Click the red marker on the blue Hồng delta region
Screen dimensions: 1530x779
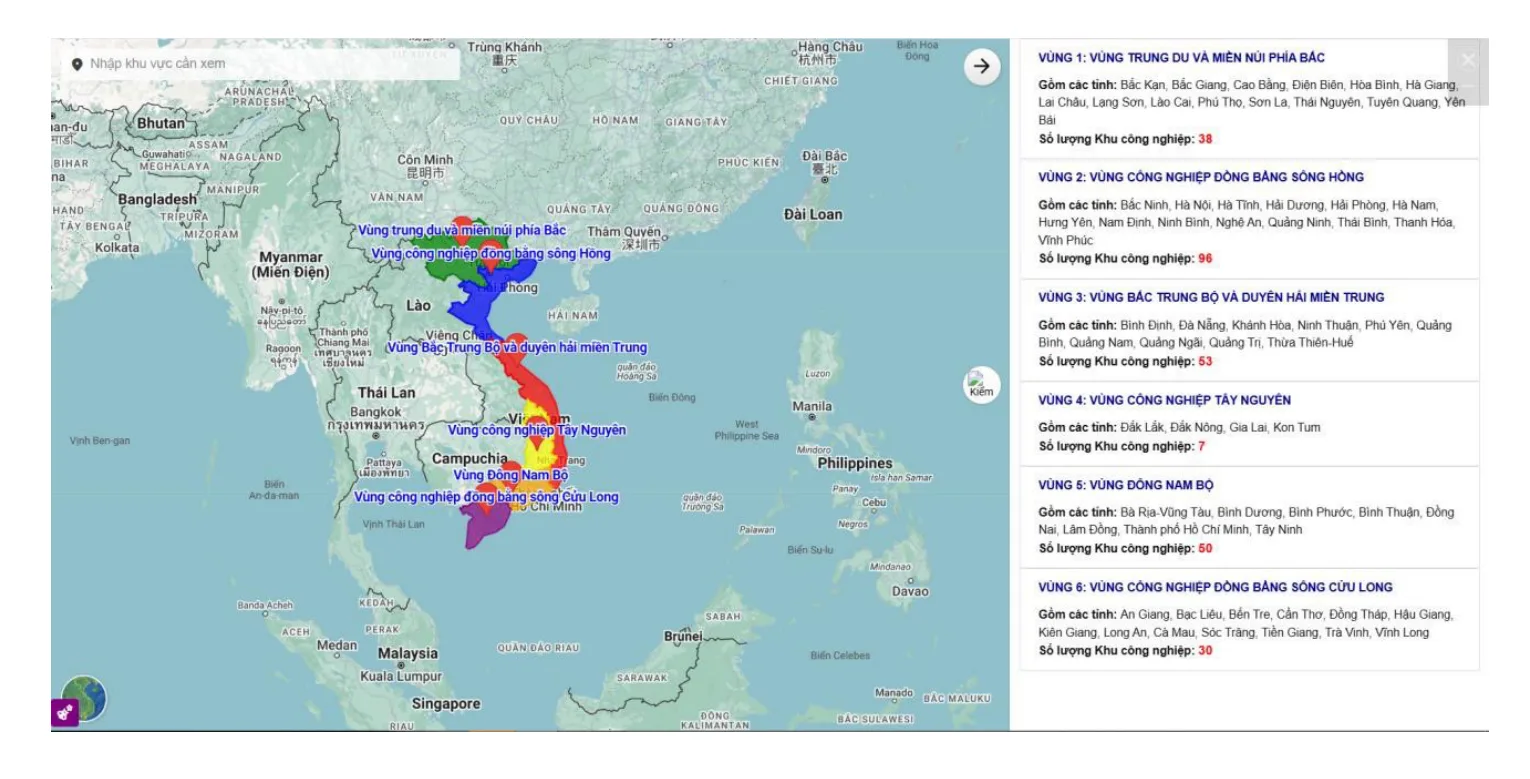click(x=491, y=252)
